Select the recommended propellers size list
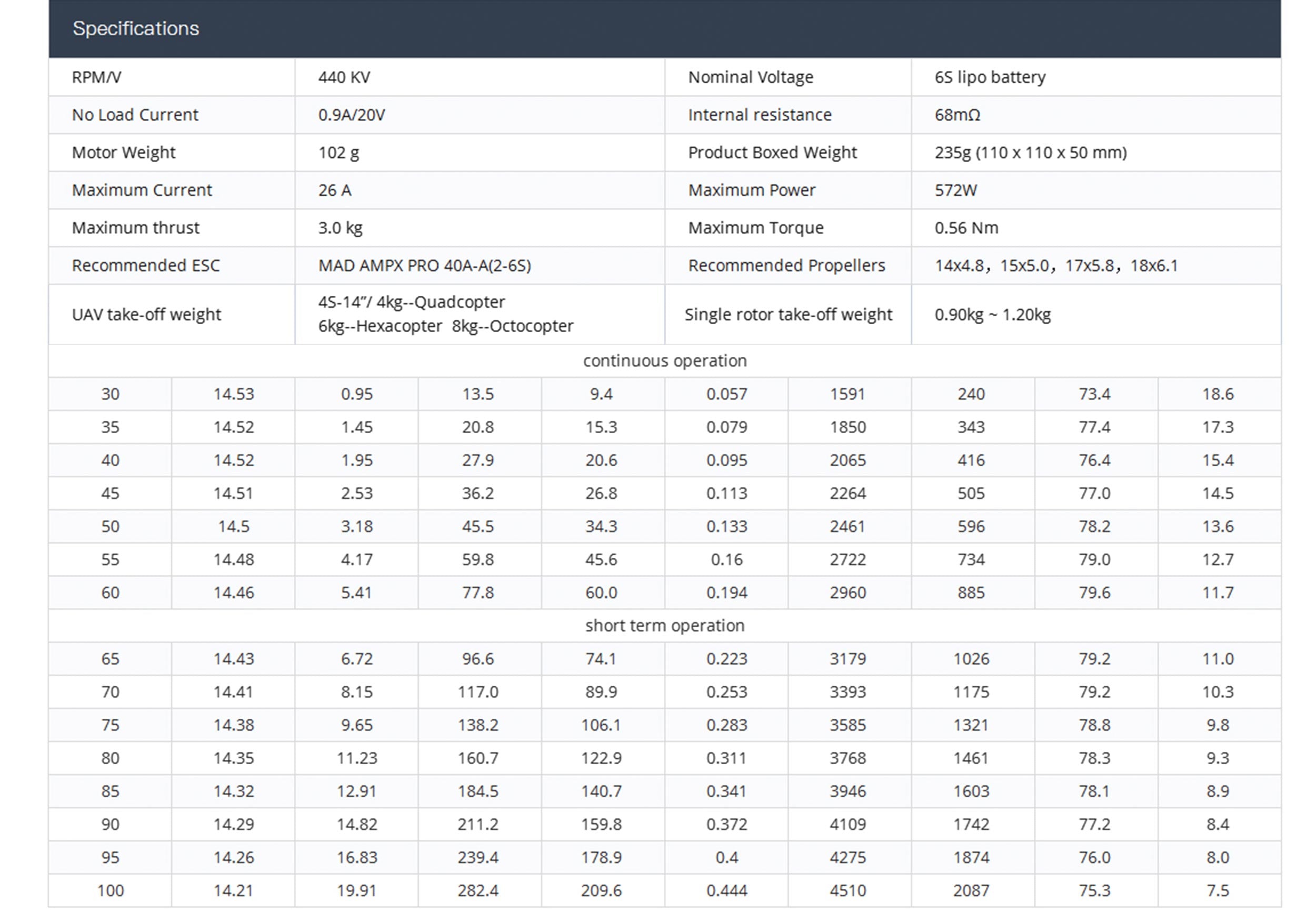This screenshot has width=1316, height=912. 1055,266
